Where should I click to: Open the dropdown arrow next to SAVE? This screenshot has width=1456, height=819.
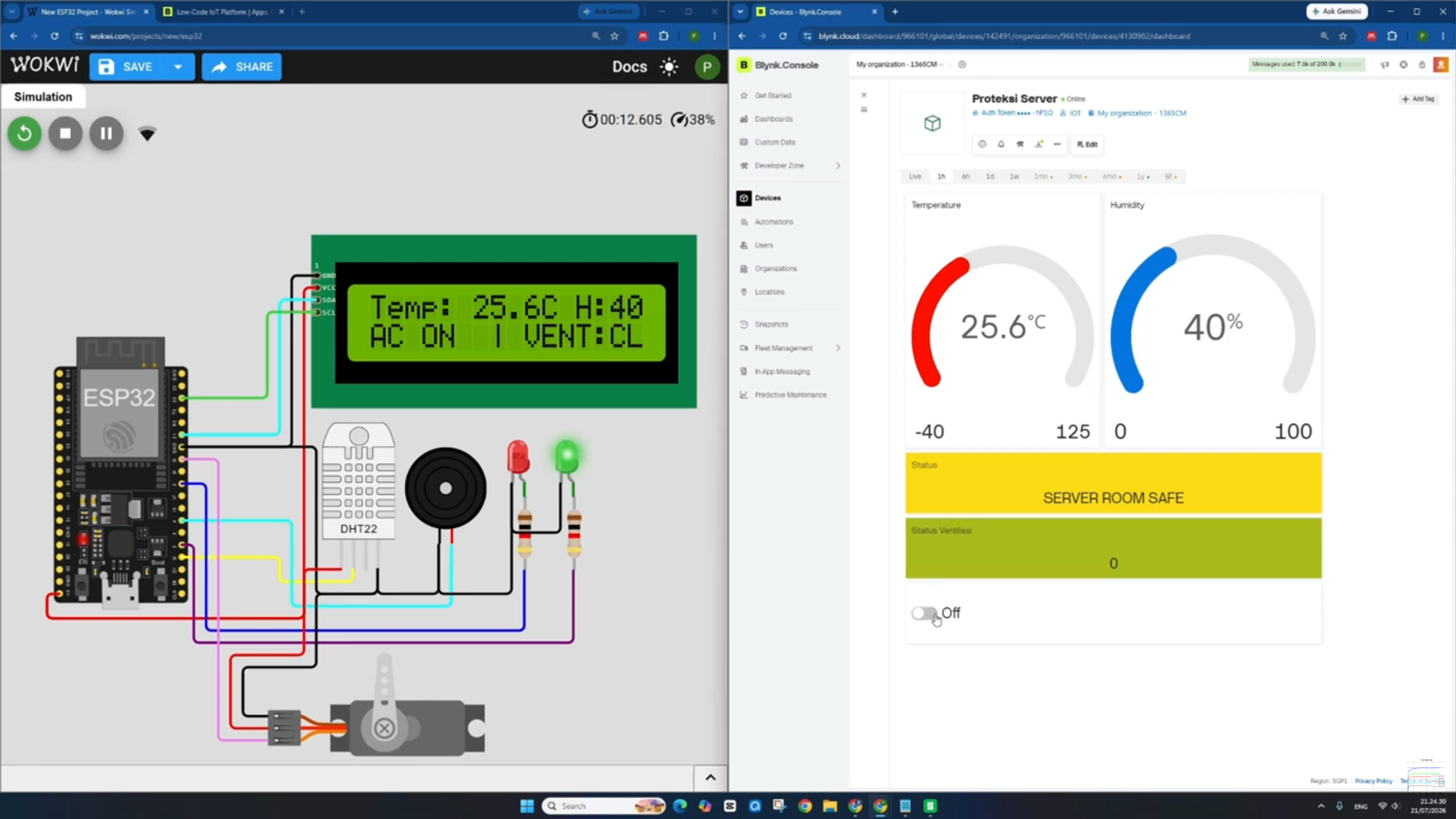click(x=178, y=66)
